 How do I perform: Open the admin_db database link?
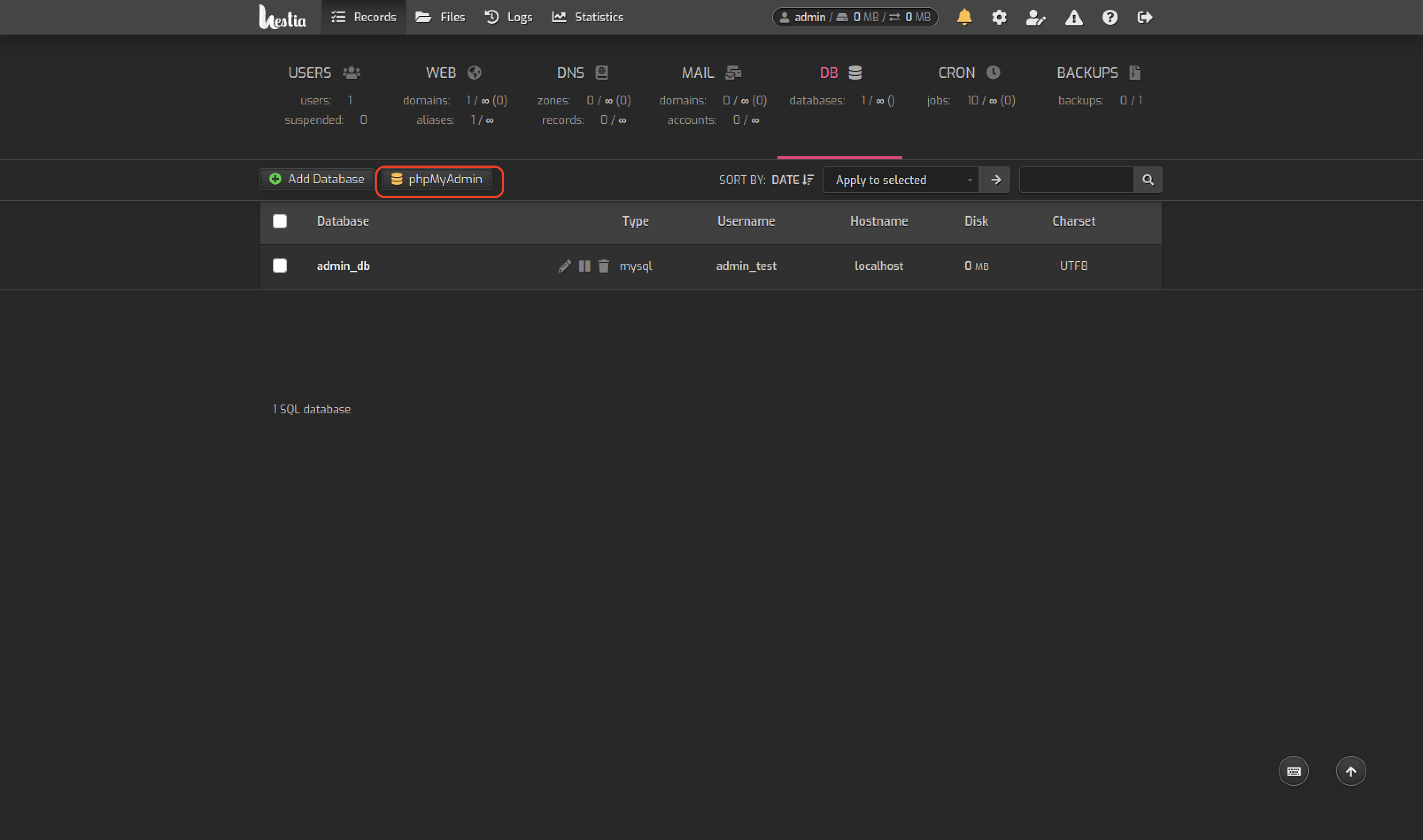pyautogui.click(x=343, y=266)
